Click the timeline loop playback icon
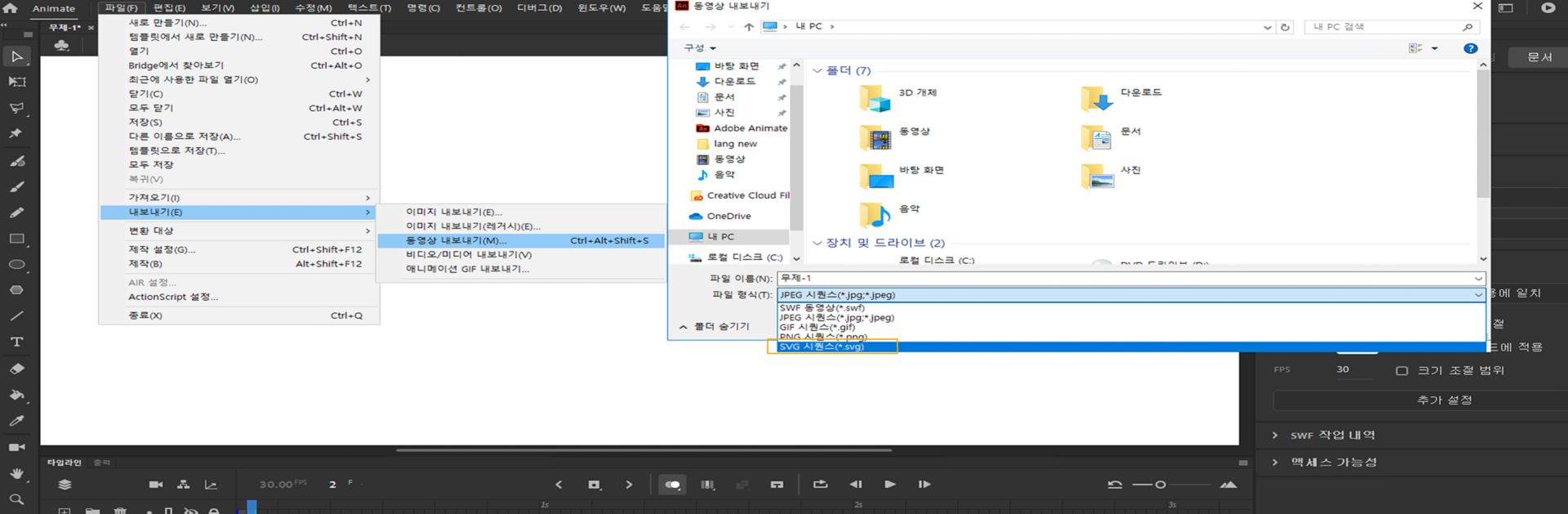 (821, 485)
